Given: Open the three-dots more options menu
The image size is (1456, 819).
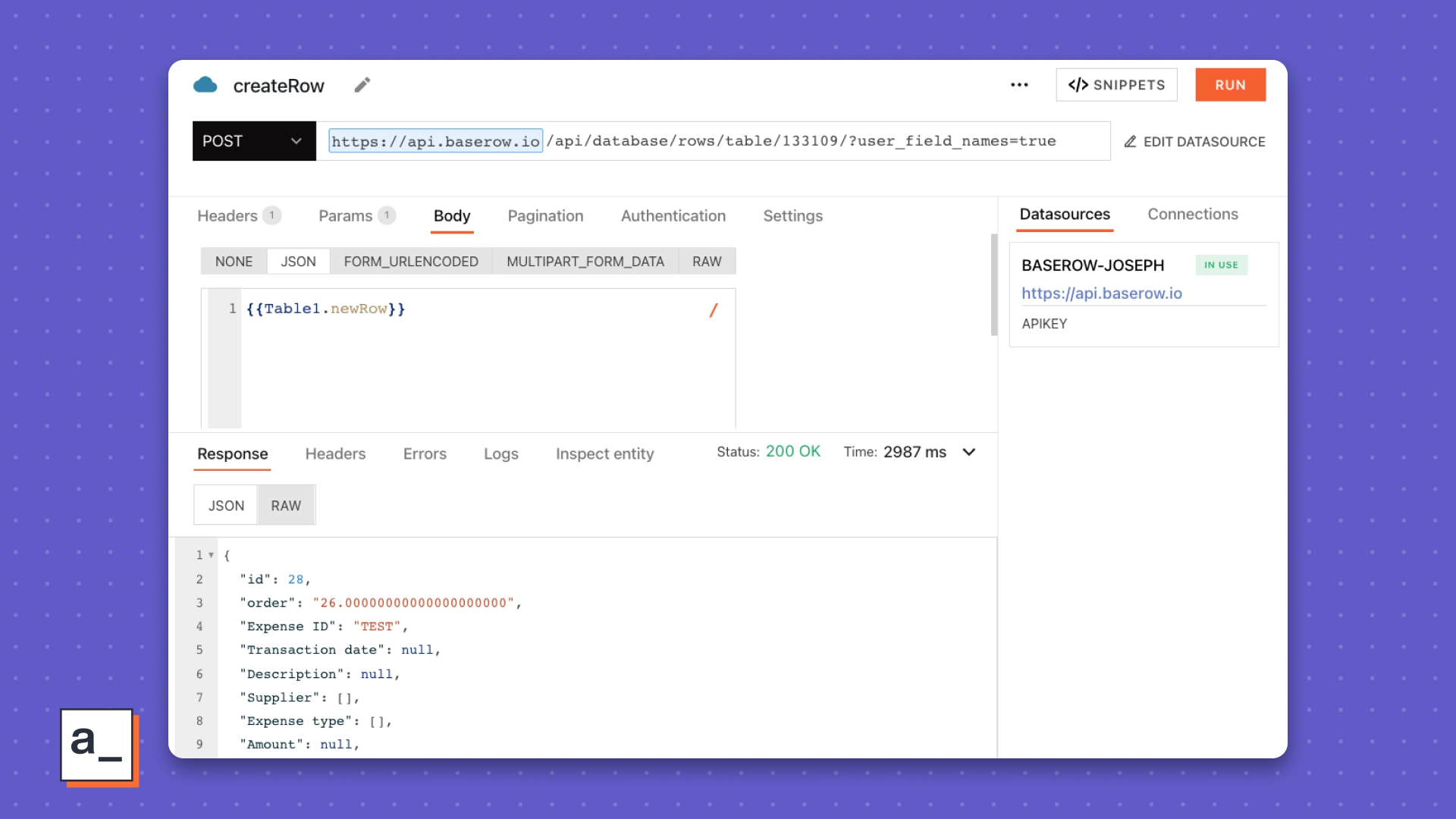Looking at the screenshot, I should 1019,85.
